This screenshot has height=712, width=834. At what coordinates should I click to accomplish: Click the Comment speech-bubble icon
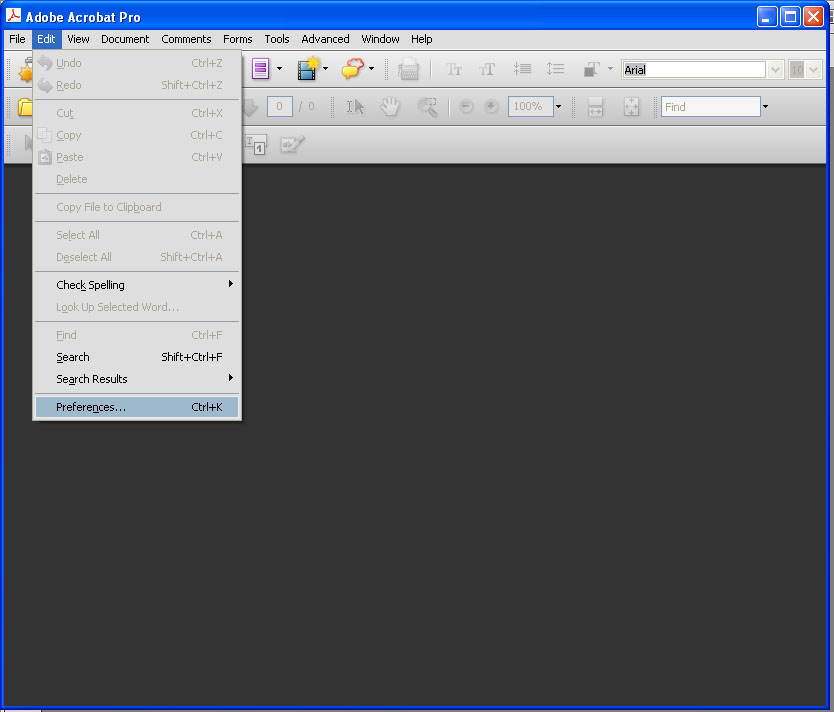coord(353,69)
